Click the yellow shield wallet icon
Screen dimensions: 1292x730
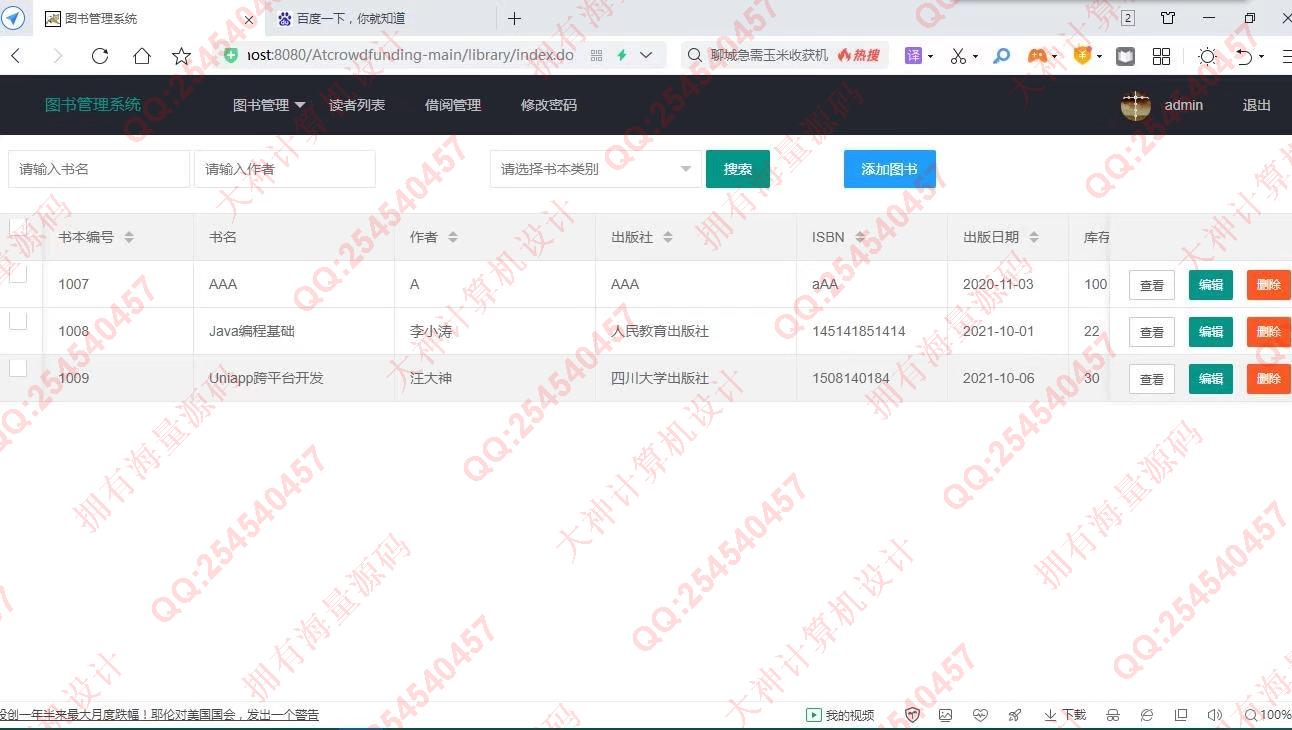pyautogui.click(x=1082, y=56)
